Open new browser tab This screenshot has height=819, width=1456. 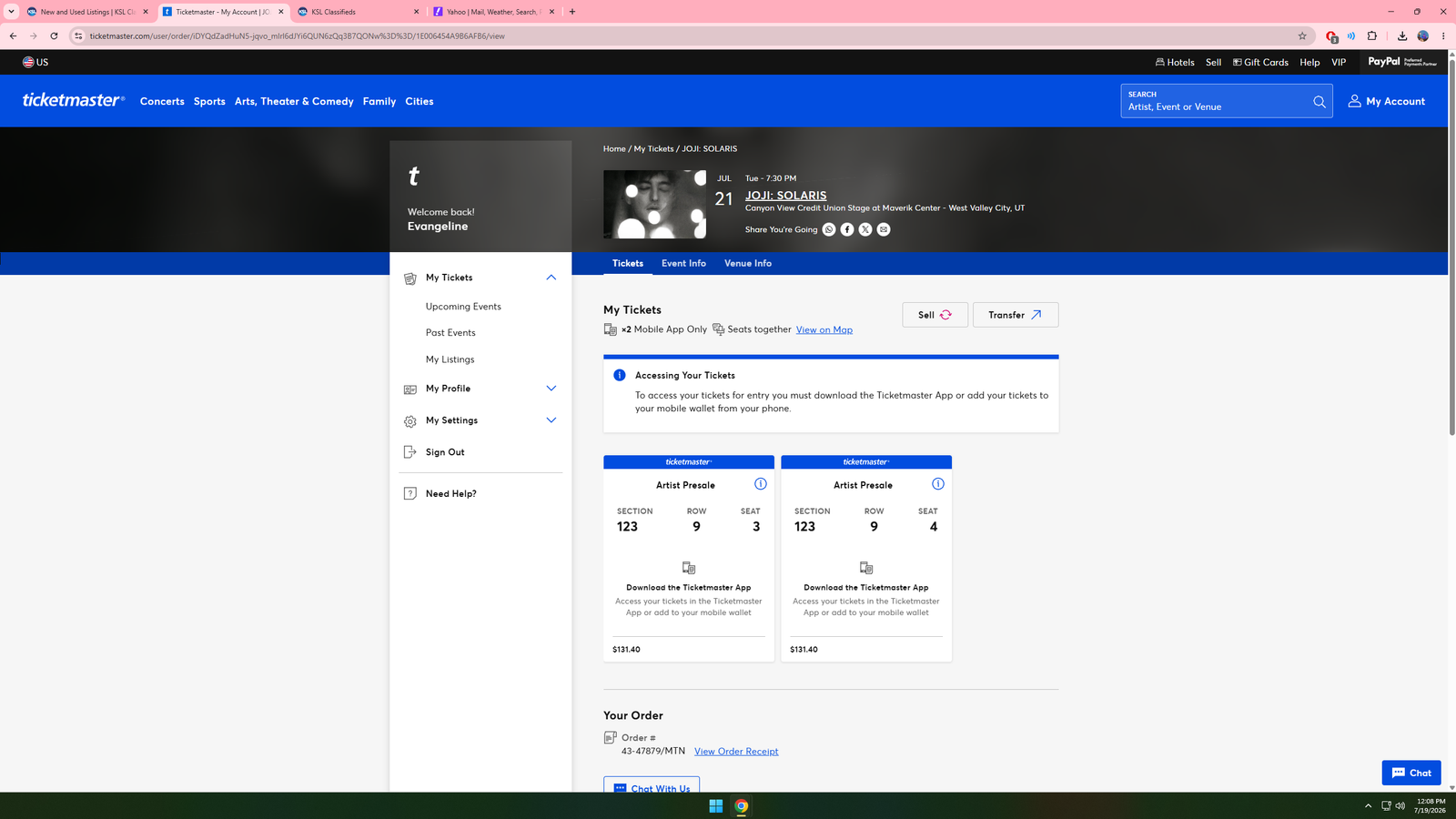572,12
